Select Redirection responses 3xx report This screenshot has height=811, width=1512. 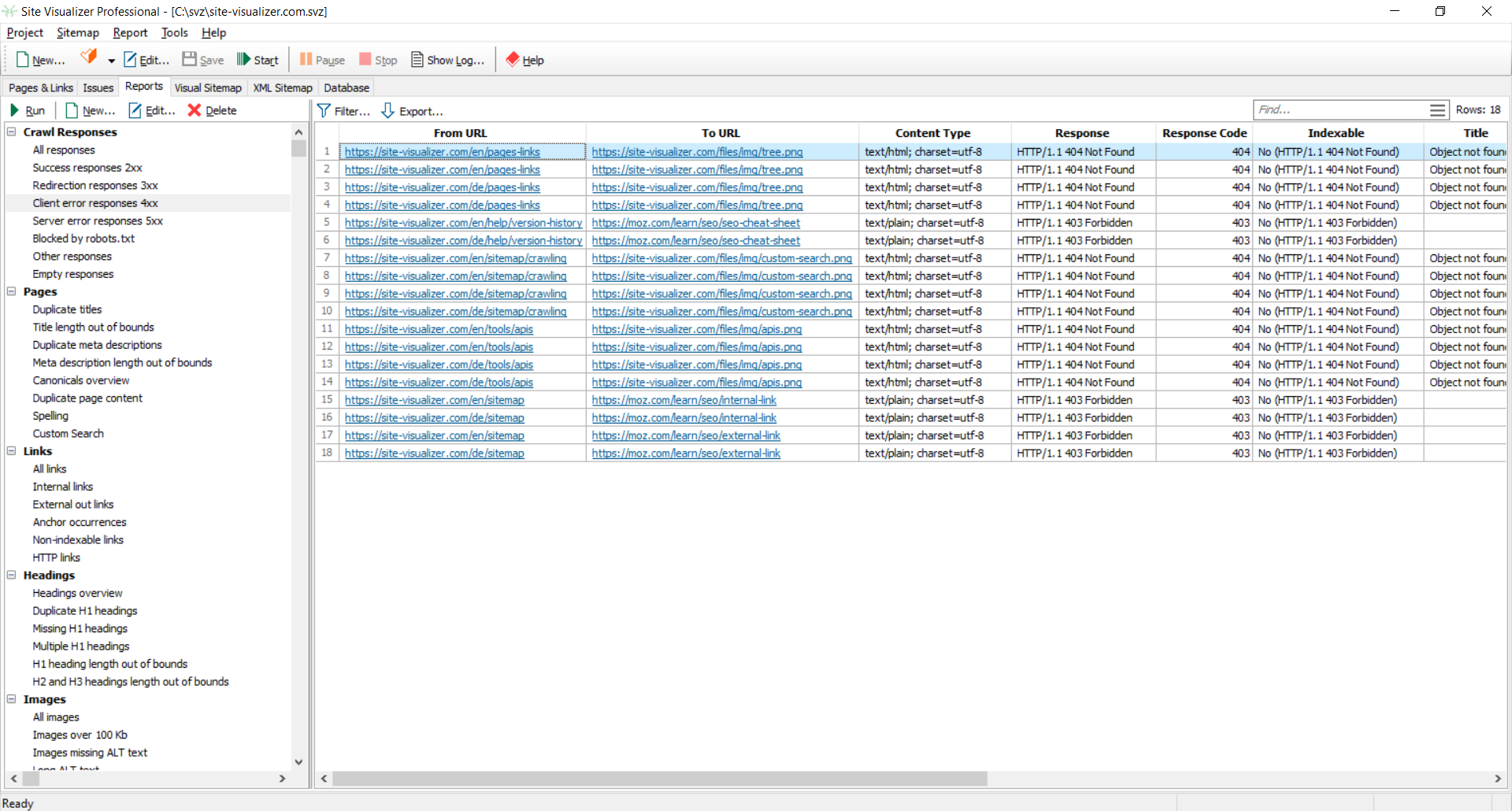tap(94, 185)
